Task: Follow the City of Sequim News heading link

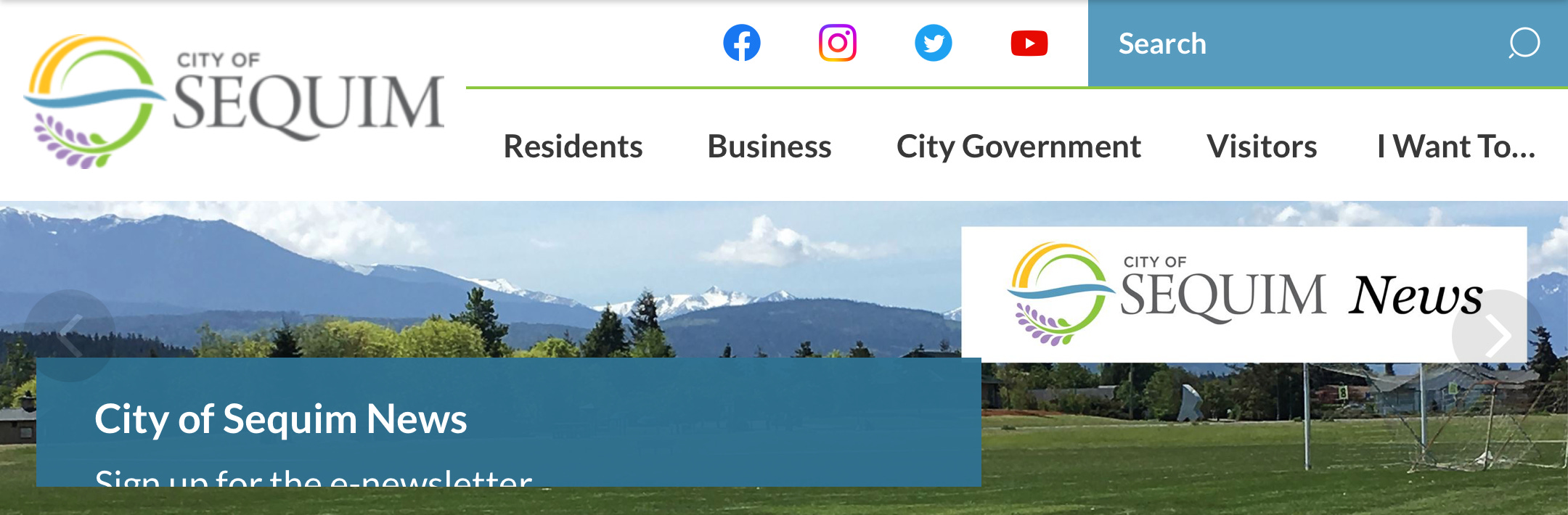Action: pyautogui.click(x=281, y=419)
